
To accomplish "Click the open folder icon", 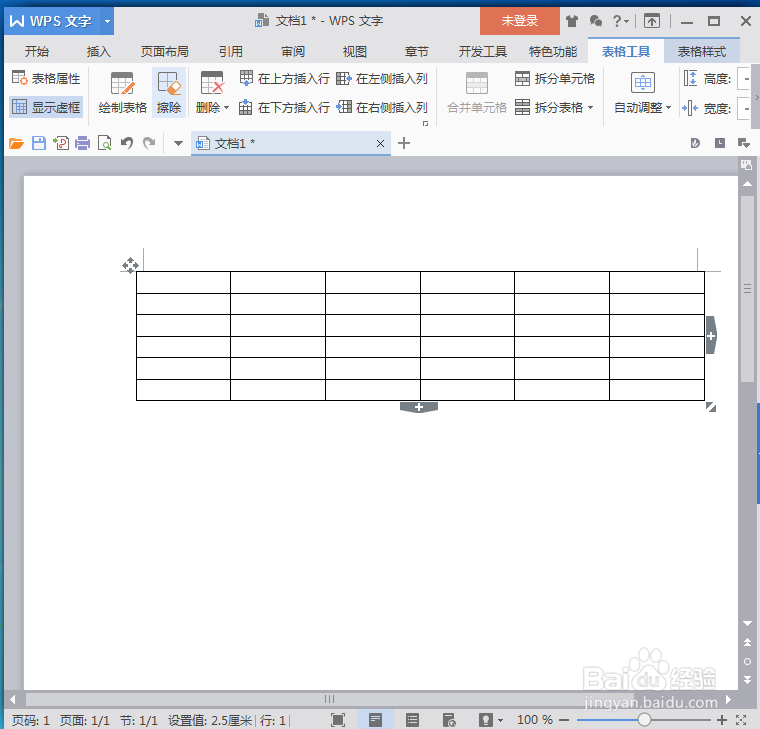I will (16, 143).
